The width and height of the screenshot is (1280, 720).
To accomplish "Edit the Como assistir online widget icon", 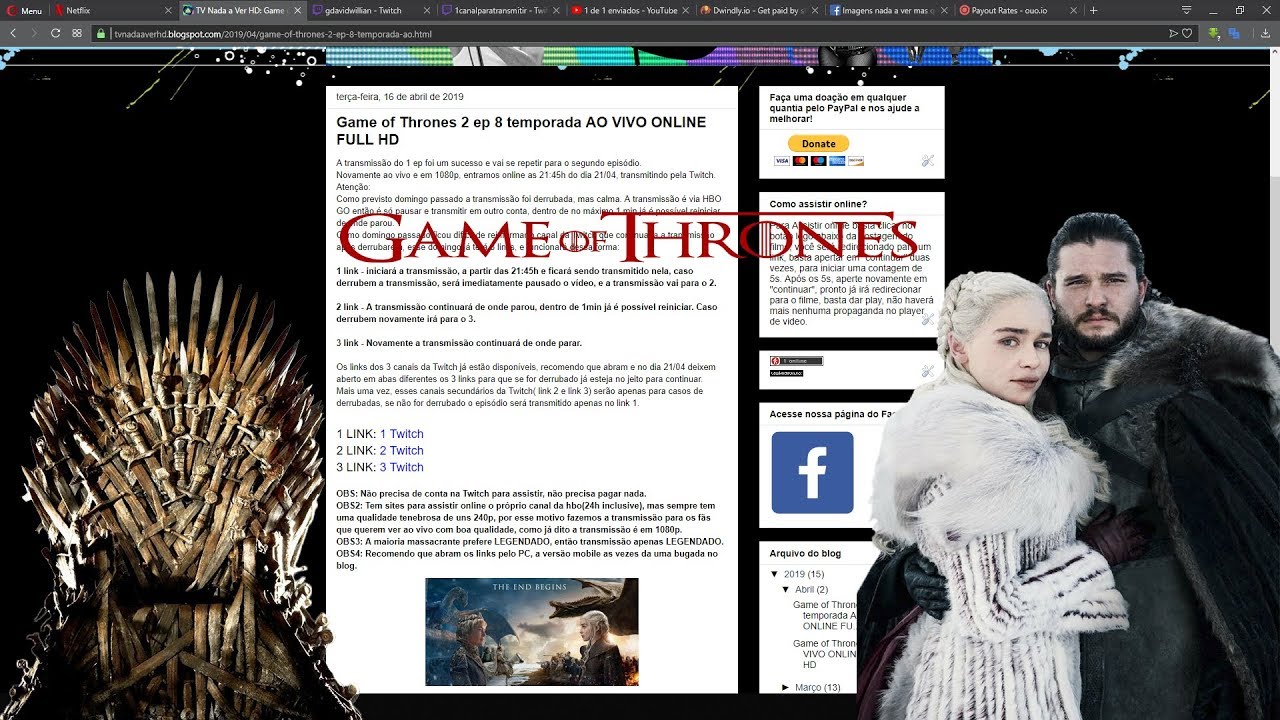I will [927, 320].
